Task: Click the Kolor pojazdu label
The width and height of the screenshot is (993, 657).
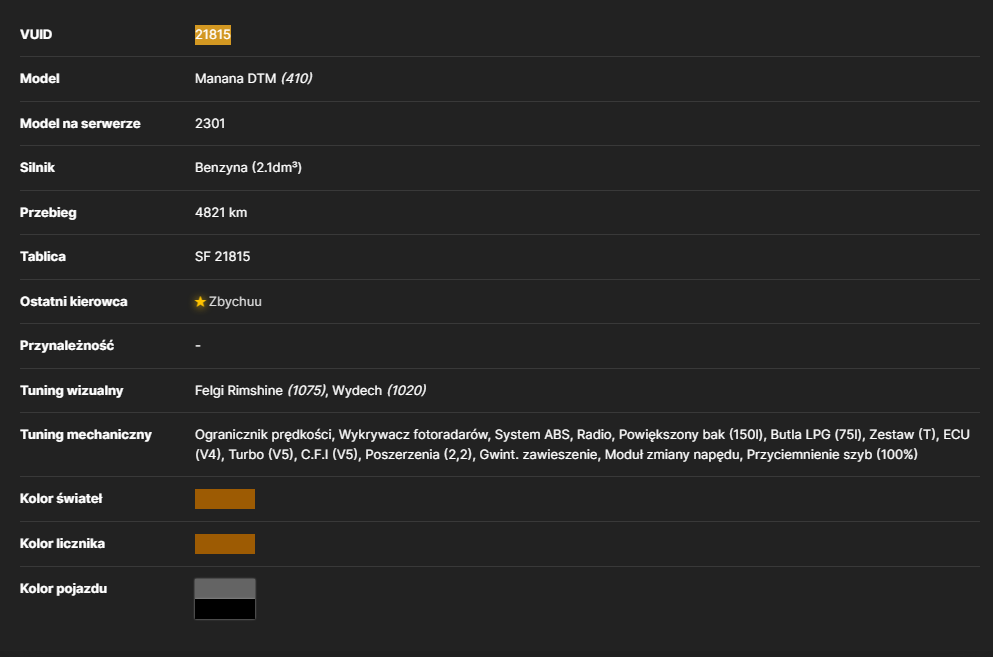Action: click(63, 589)
